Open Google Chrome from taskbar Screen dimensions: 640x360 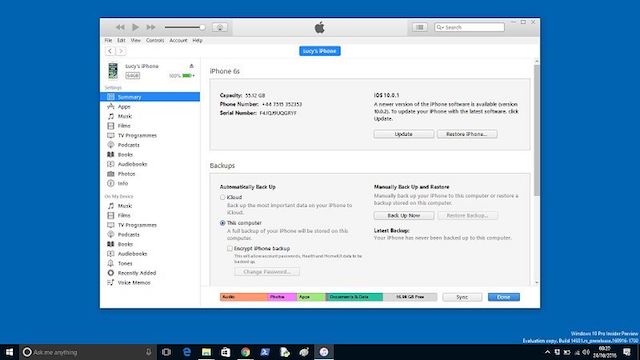(245, 352)
